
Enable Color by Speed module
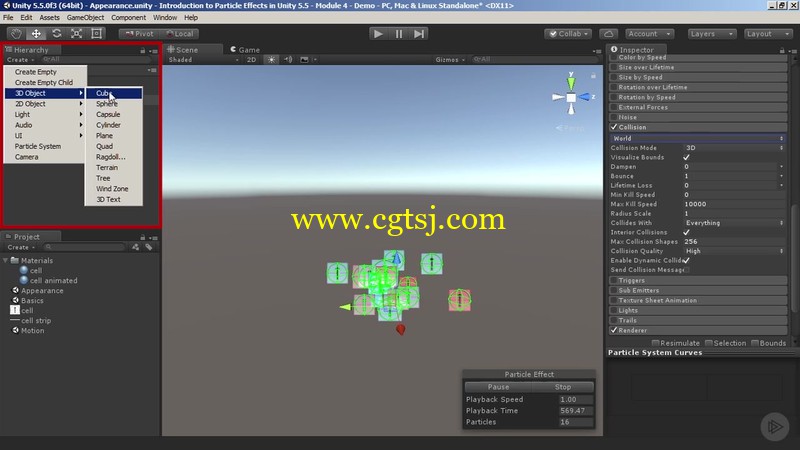click(614, 58)
